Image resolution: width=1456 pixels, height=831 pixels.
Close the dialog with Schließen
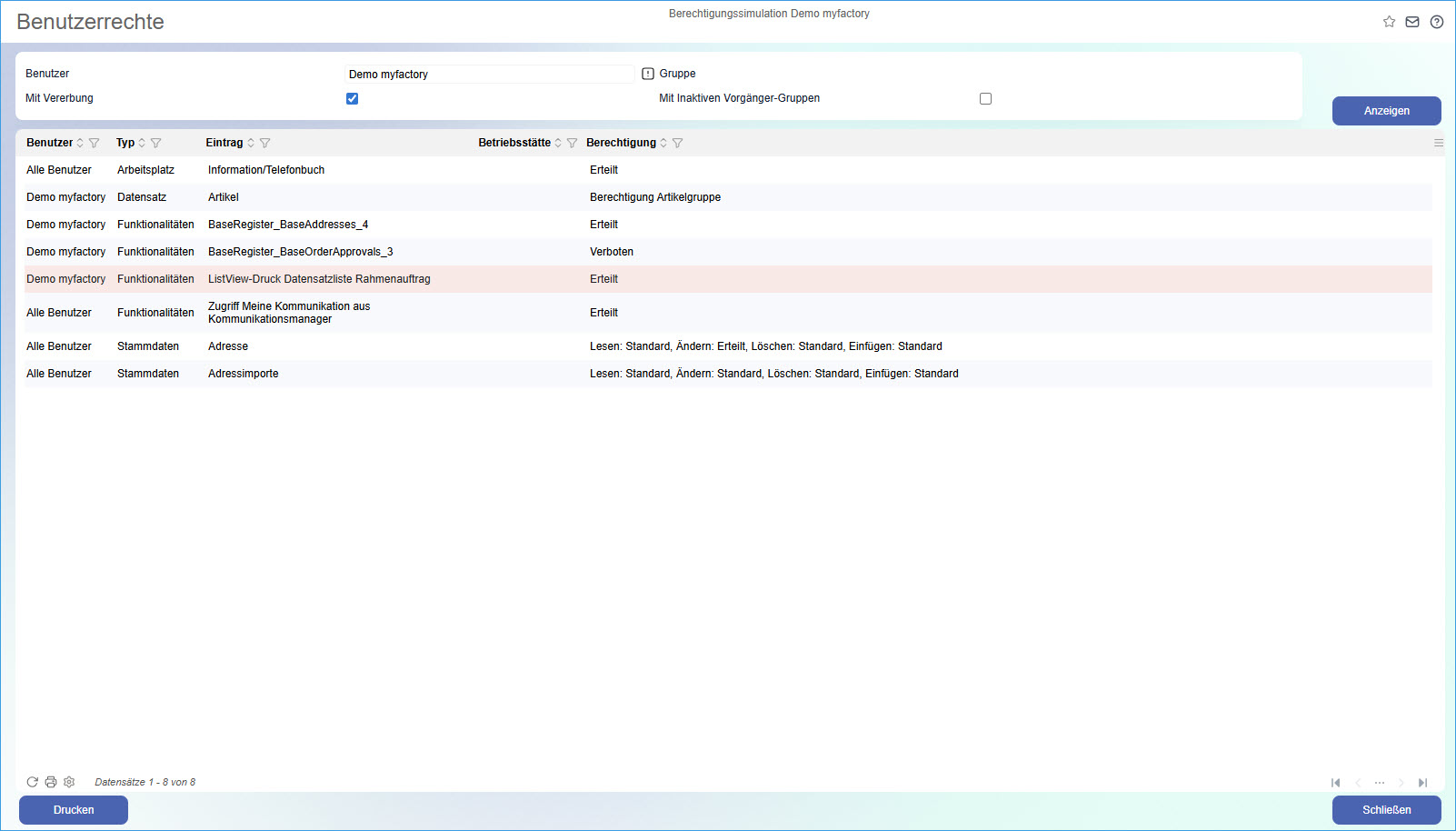(1386, 810)
